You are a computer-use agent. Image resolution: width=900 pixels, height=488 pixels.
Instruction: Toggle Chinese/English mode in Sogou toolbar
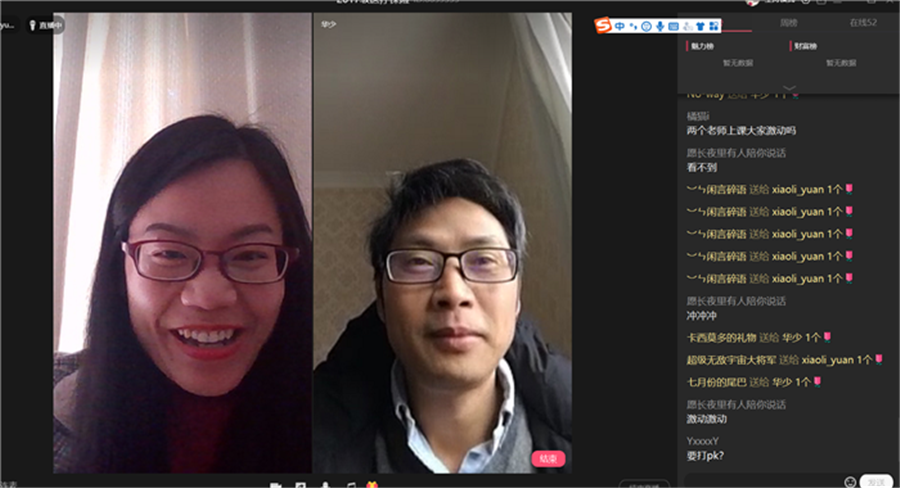pos(619,25)
